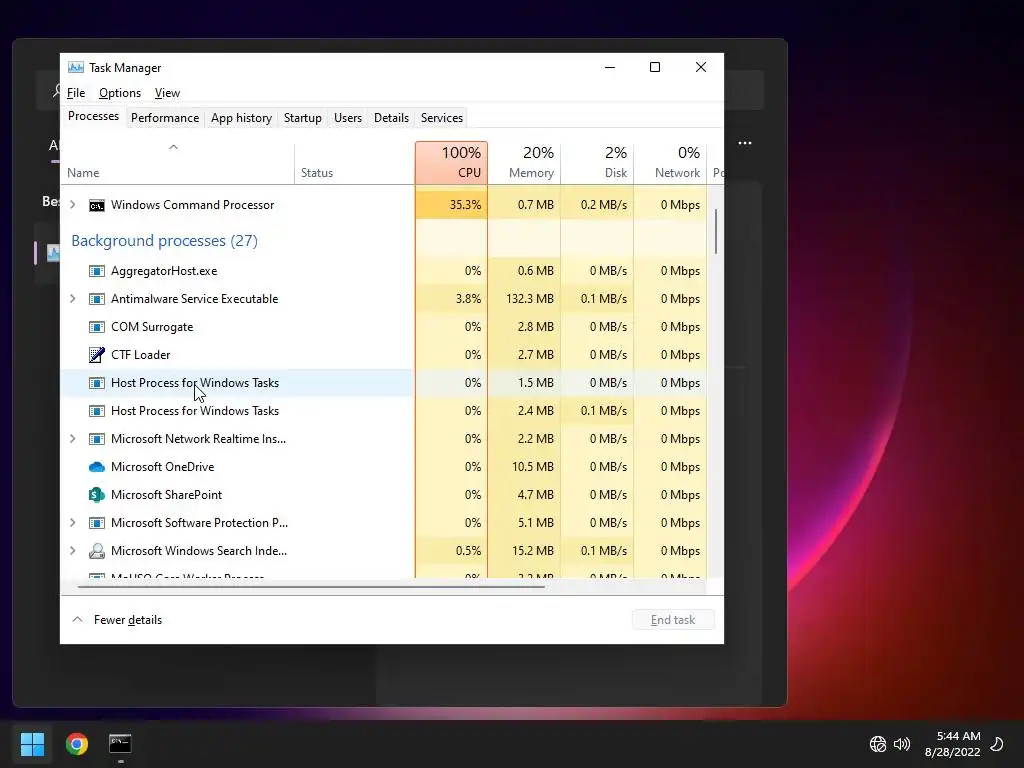Click the Microsoft OneDrive cloud icon
This screenshot has height=768, width=1024.
tap(97, 467)
